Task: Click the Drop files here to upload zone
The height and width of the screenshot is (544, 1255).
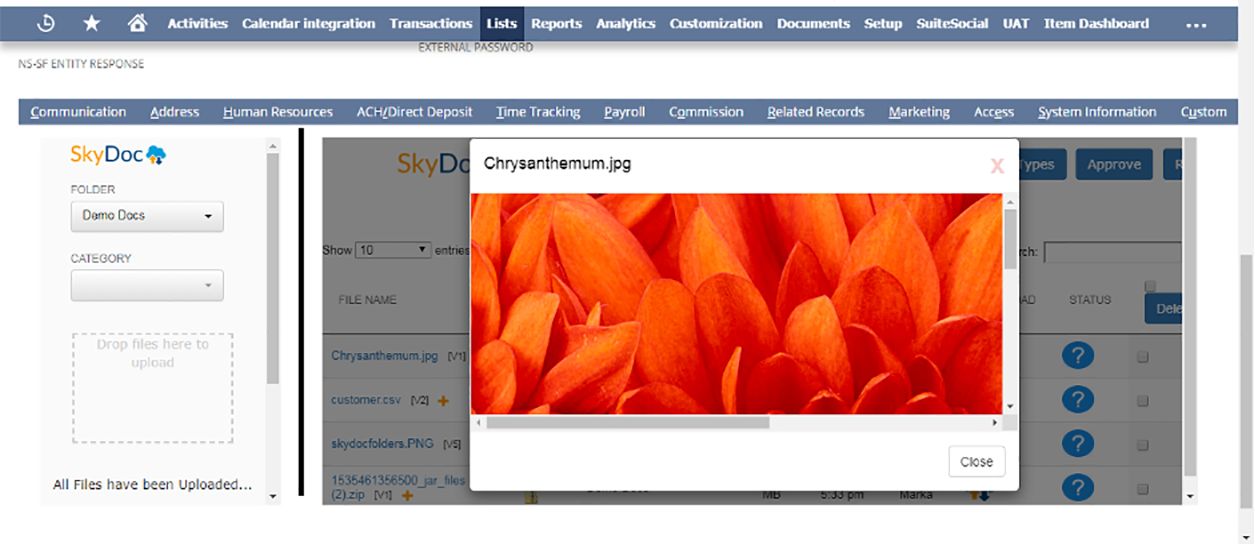Action: tap(152, 388)
